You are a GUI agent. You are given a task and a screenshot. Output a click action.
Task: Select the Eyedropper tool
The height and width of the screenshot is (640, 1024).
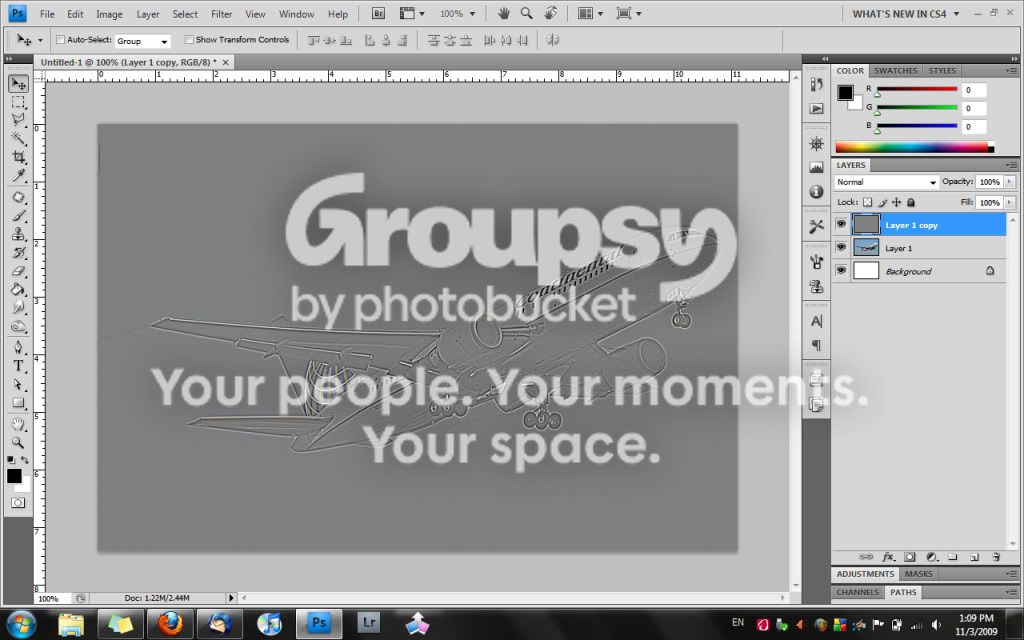pyautogui.click(x=18, y=175)
